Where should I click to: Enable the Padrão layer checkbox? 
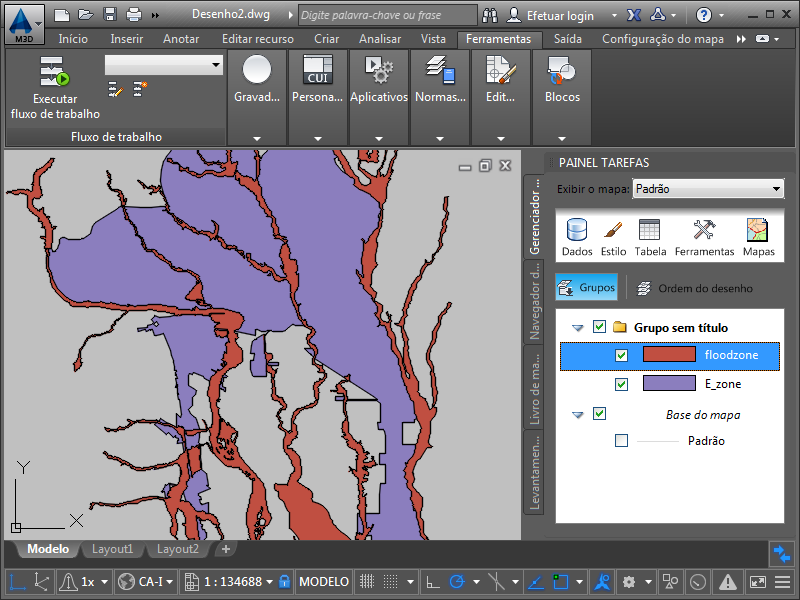(x=622, y=441)
